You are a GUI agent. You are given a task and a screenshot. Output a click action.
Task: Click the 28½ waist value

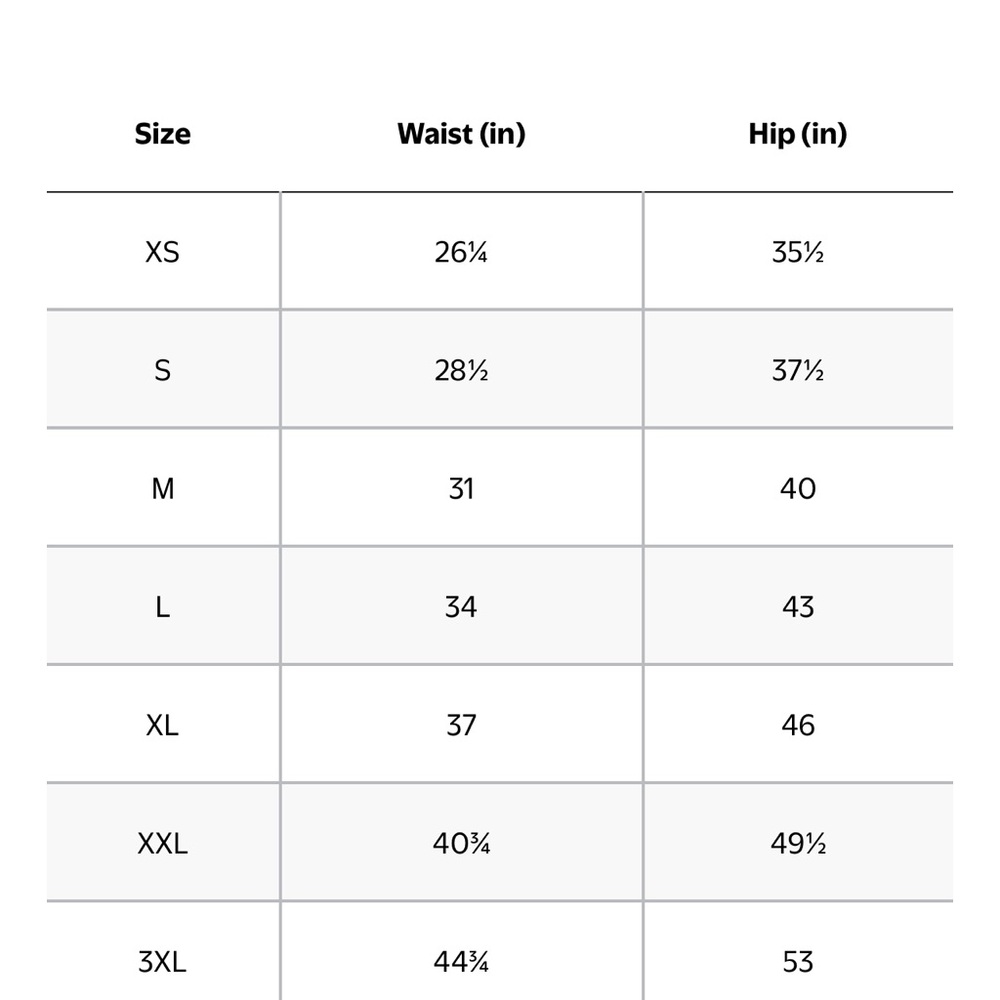coord(461,371)
